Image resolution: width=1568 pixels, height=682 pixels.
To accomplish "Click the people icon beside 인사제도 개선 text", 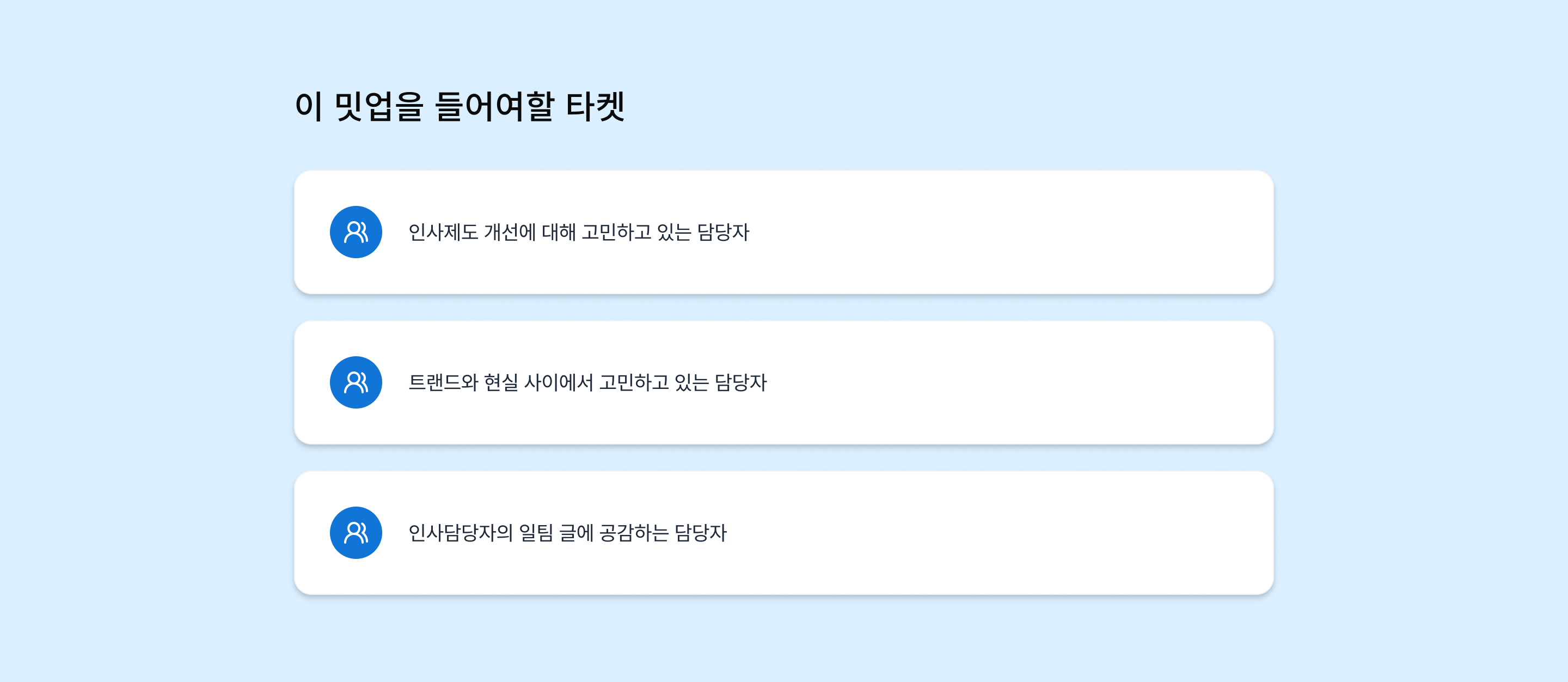I will point(356,232).
